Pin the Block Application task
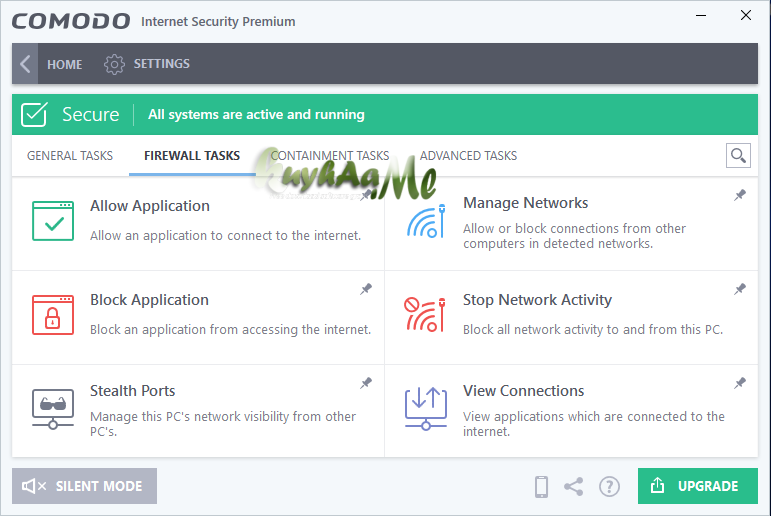 (366, 290)
